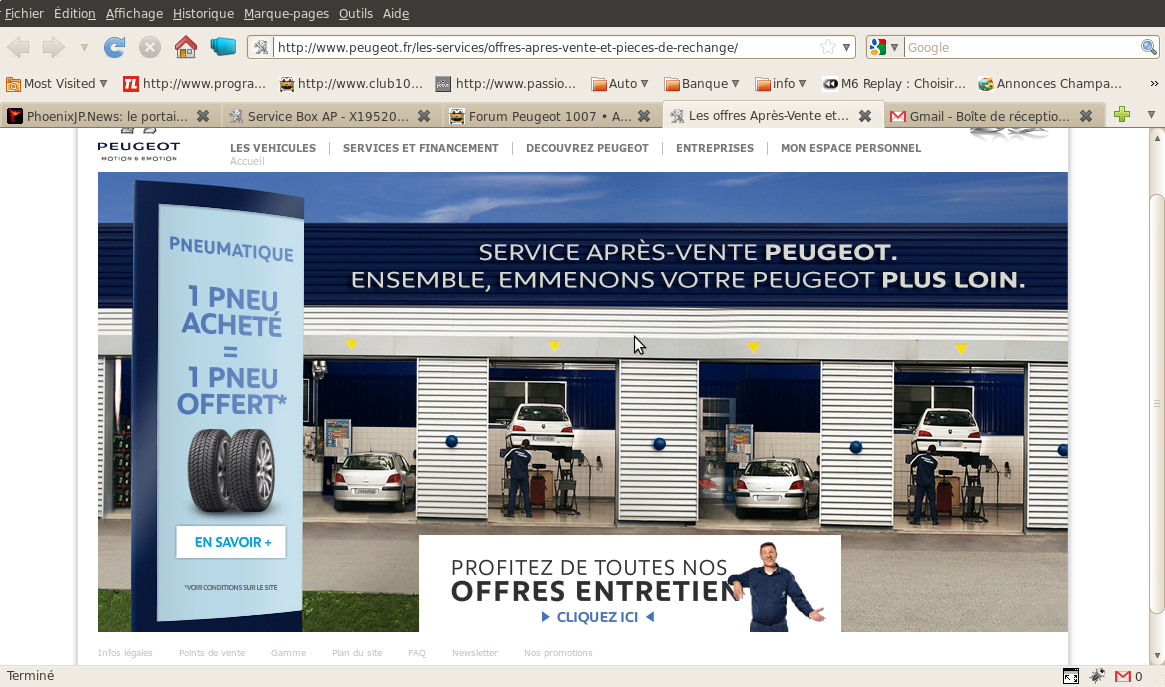
Task: Click the Gmail notifier icon in status bar
Action: (1123, 676)
